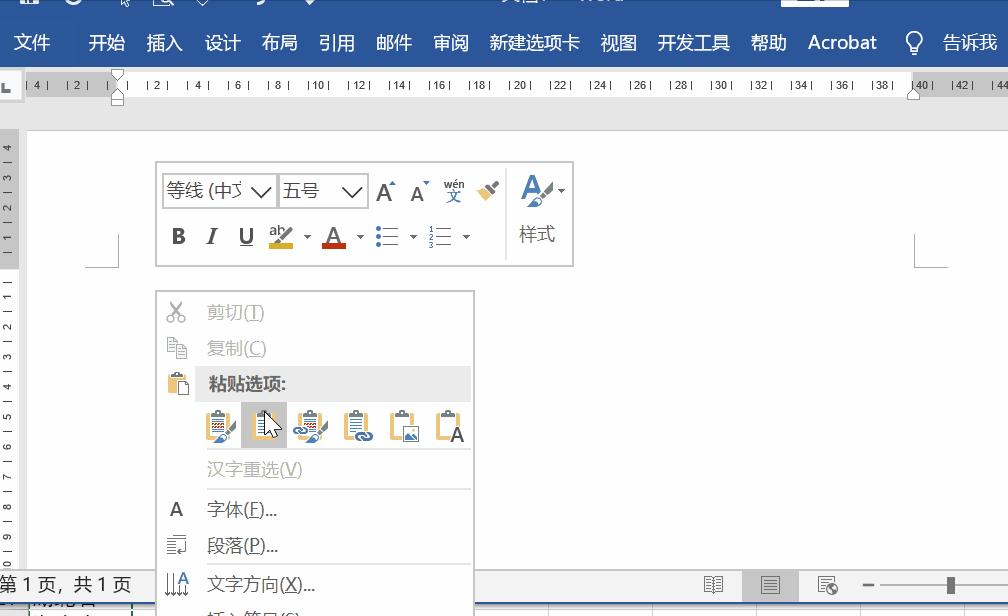Toggle bold formatting

point(178,236)
